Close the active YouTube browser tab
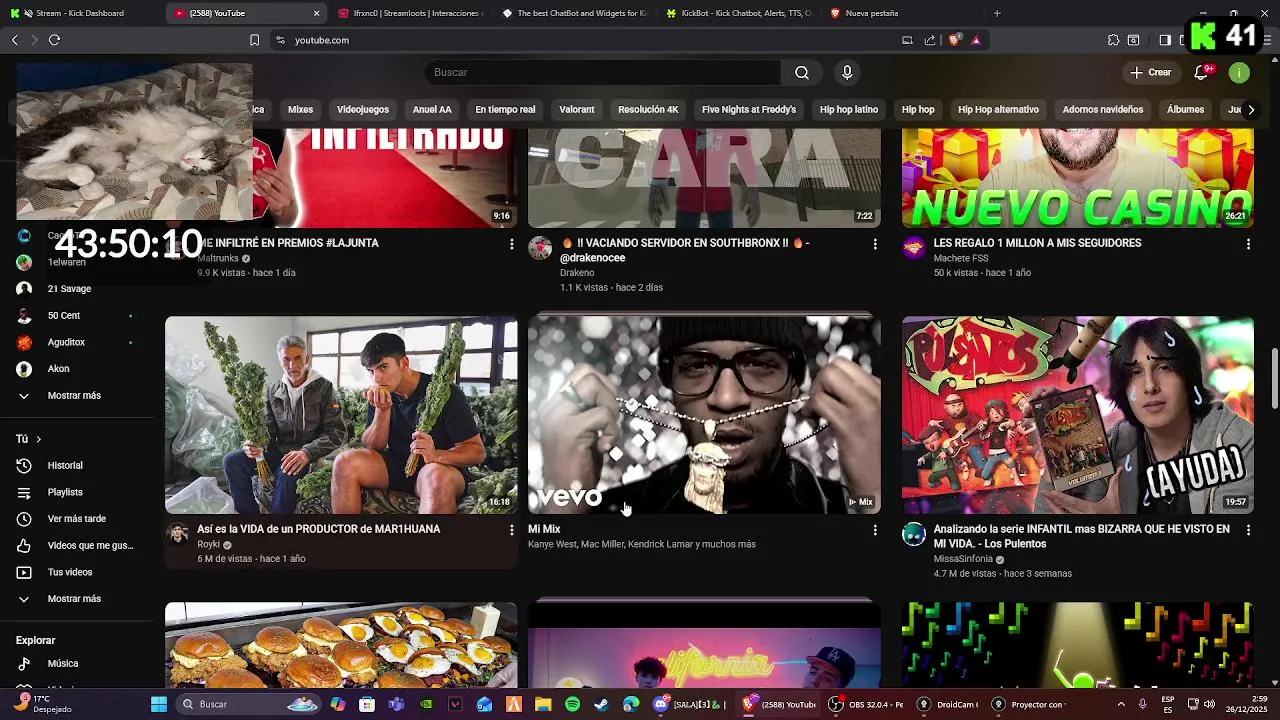The width and height of the screenshot is (1280, 720). (317, 13)
